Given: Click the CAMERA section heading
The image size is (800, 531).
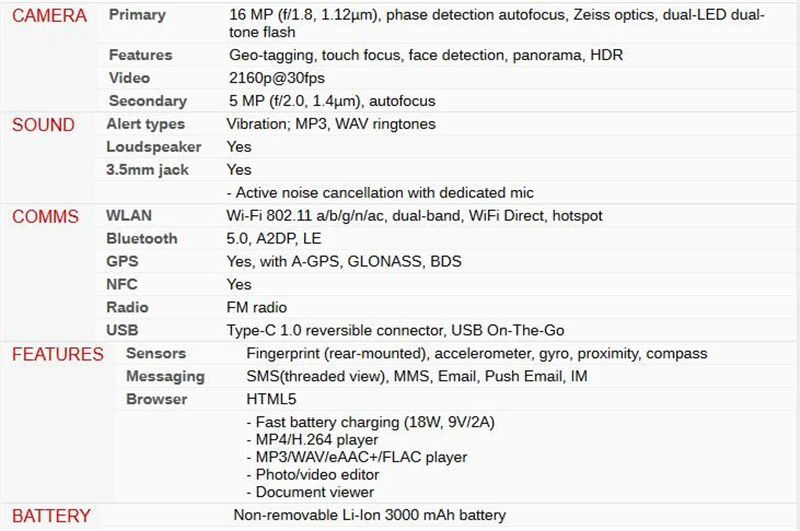Looking at the screenshot, I should click(49, 16).
